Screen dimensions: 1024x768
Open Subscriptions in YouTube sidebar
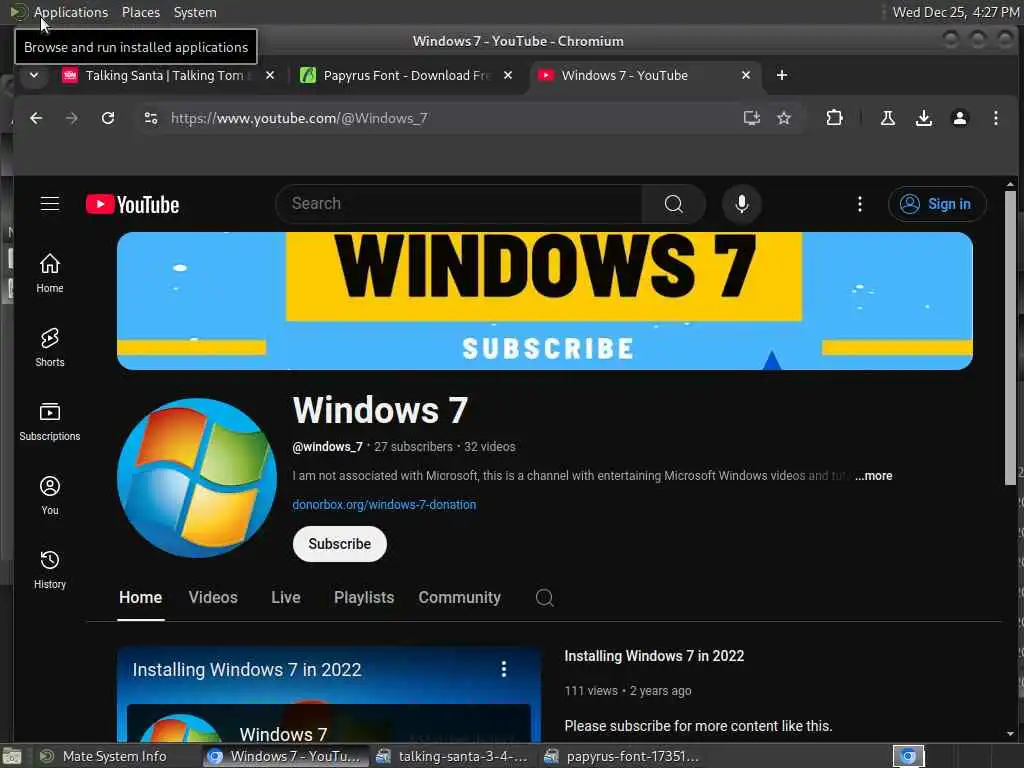pos(50,422)
